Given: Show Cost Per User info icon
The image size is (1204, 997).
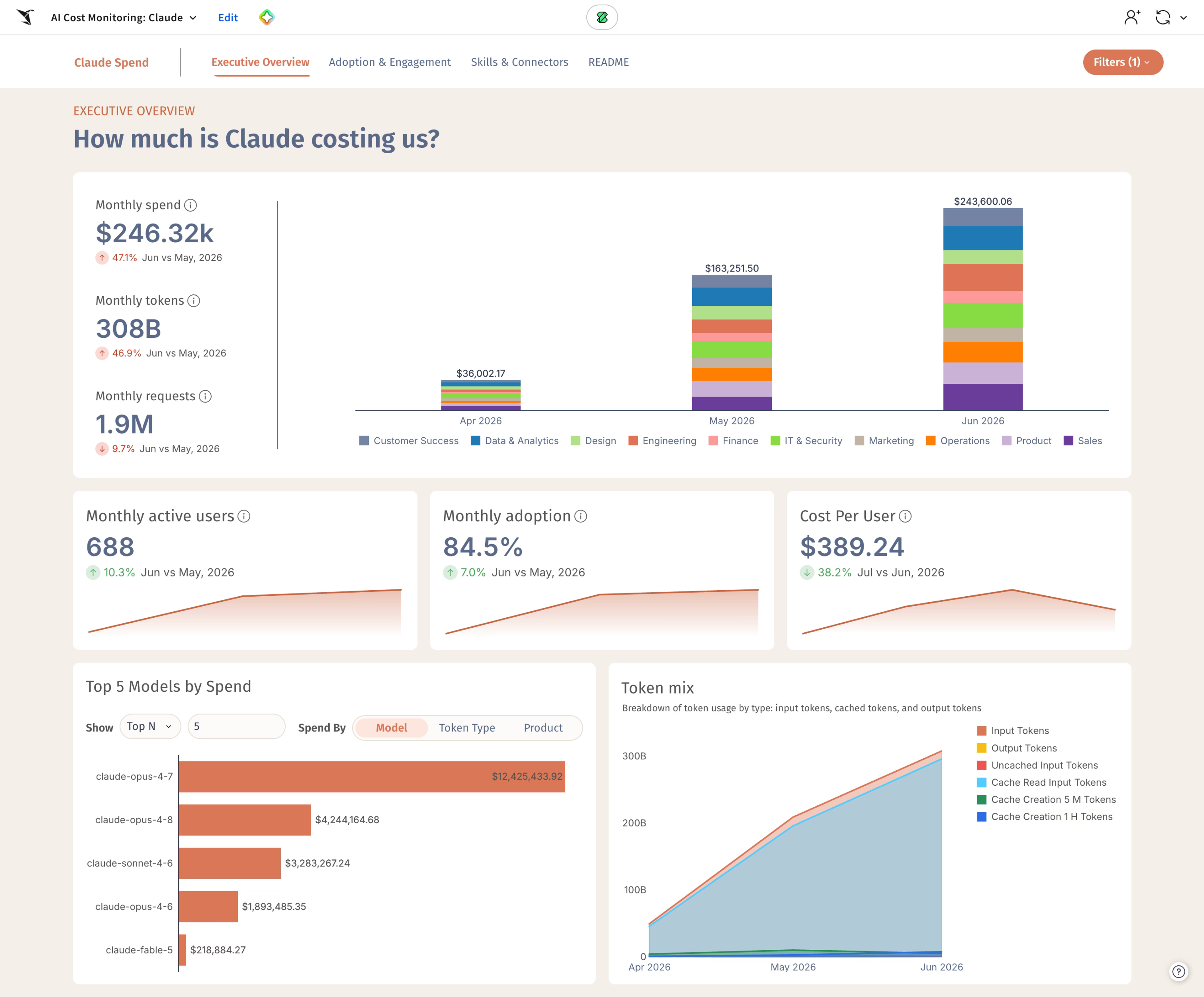Looking at the screenshot, I should coord(905,516).
